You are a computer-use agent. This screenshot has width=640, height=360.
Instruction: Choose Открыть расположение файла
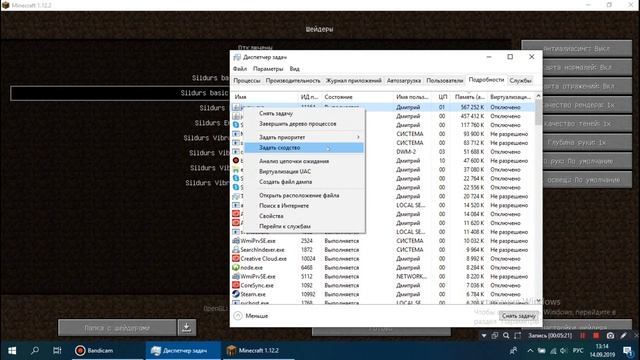point(304,195)
